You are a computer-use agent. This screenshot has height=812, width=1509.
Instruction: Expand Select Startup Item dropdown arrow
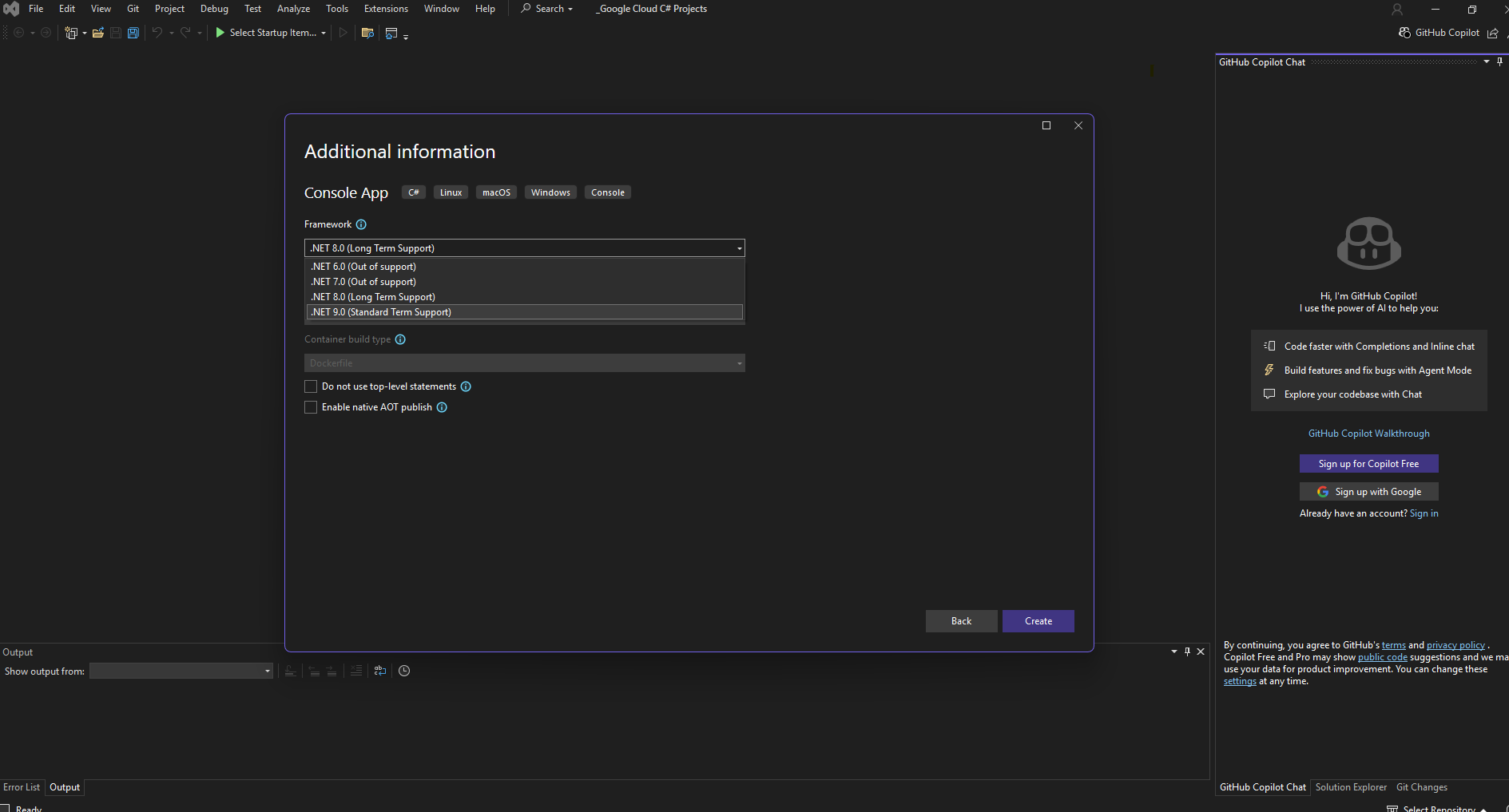click(x=324, y=34)
